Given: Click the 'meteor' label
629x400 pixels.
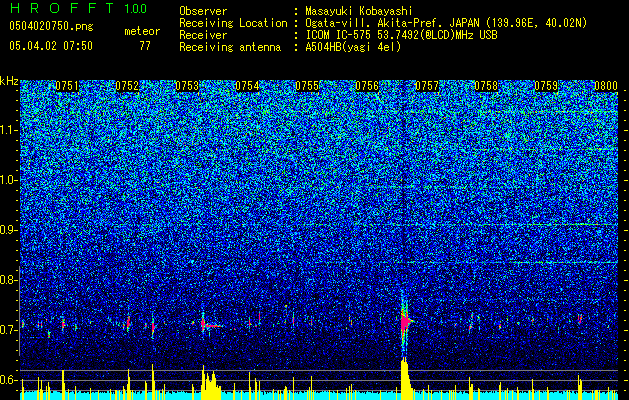Looking at the screenshot, I should tap(142, 31).
